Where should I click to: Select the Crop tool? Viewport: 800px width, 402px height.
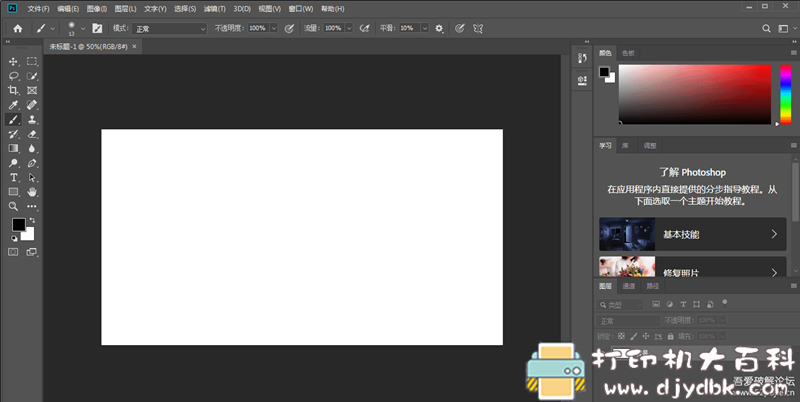[x=13, y=90]
